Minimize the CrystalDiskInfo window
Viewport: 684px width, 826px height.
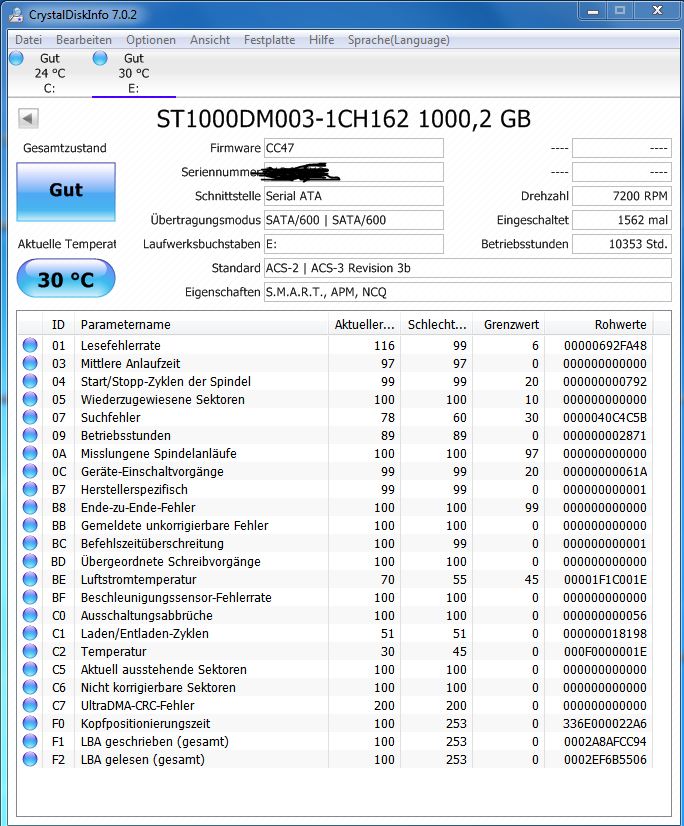593,11
